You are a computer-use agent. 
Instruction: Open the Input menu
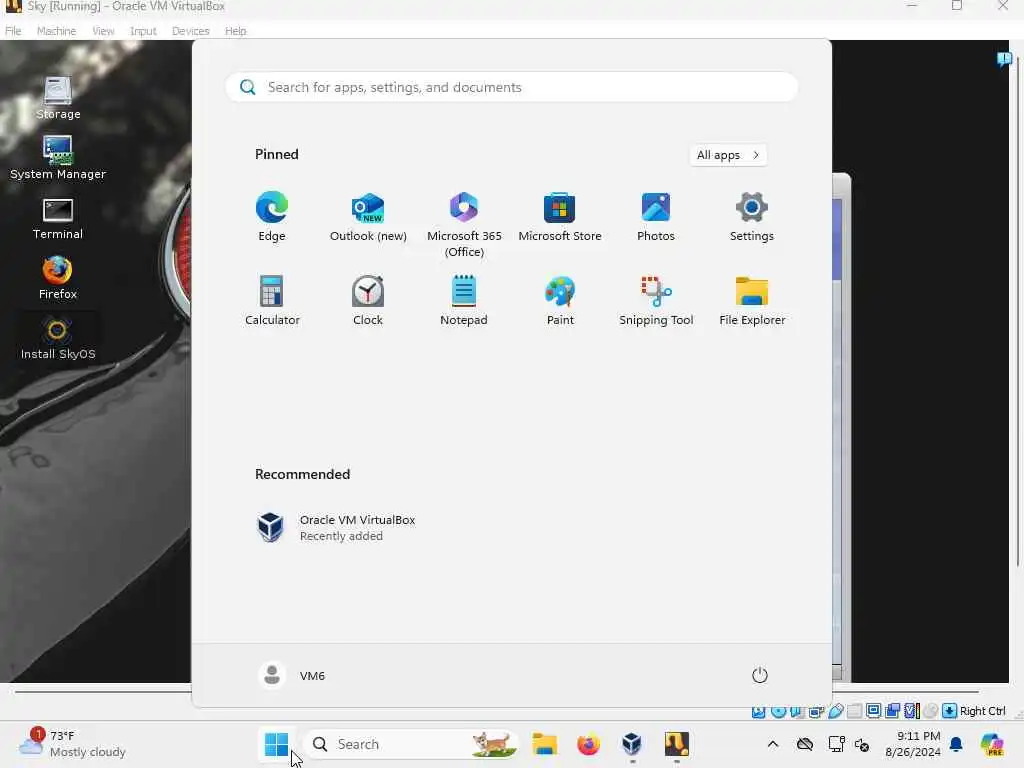pos(143,31)
